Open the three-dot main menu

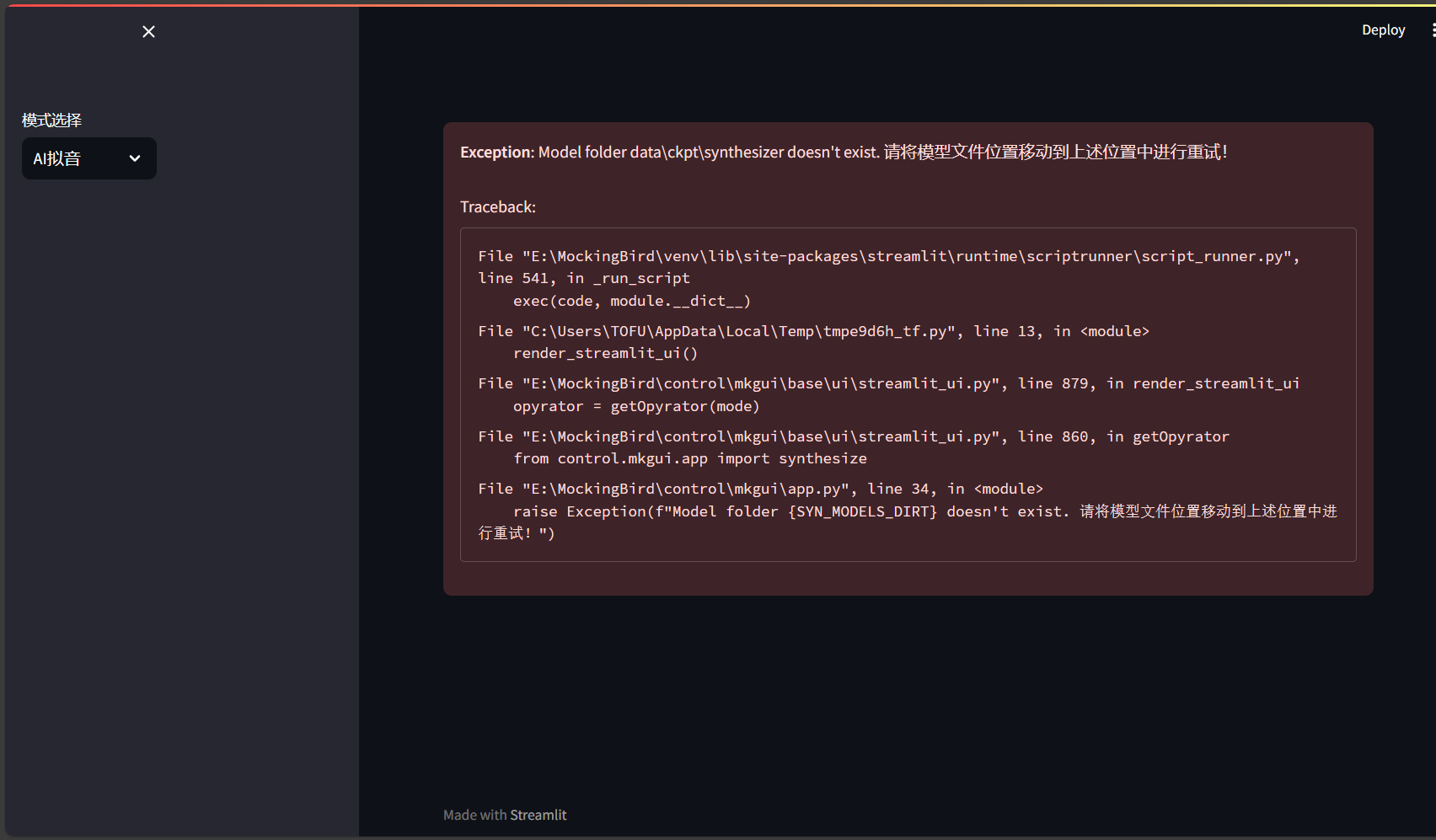[1433, 30]
